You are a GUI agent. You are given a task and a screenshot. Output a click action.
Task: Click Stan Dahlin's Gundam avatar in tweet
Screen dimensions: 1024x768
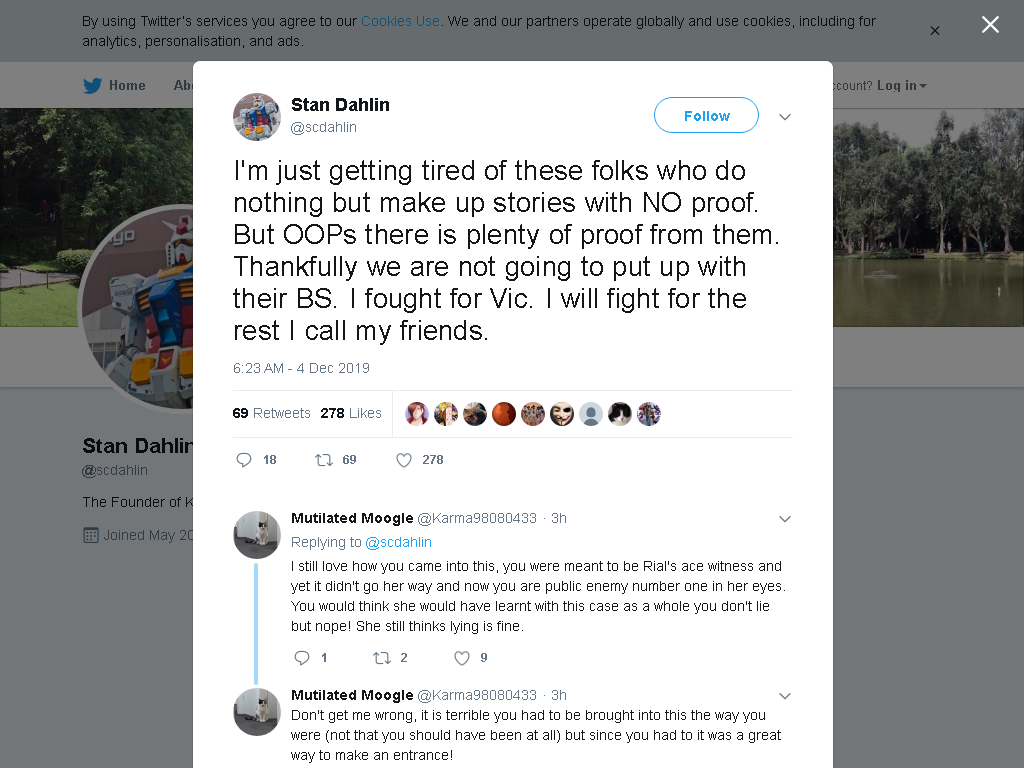click(257, 117)
